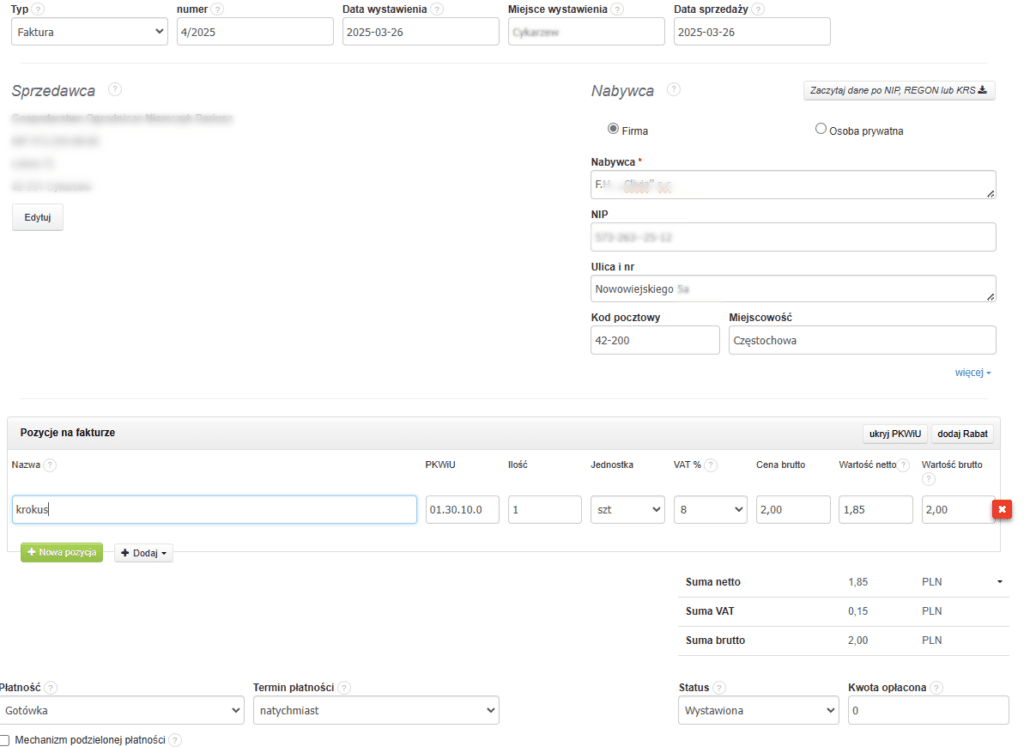Open the Płatność dropdown showing Gotówka
This screenshot has height=747, width=1024.
[122, 710]
